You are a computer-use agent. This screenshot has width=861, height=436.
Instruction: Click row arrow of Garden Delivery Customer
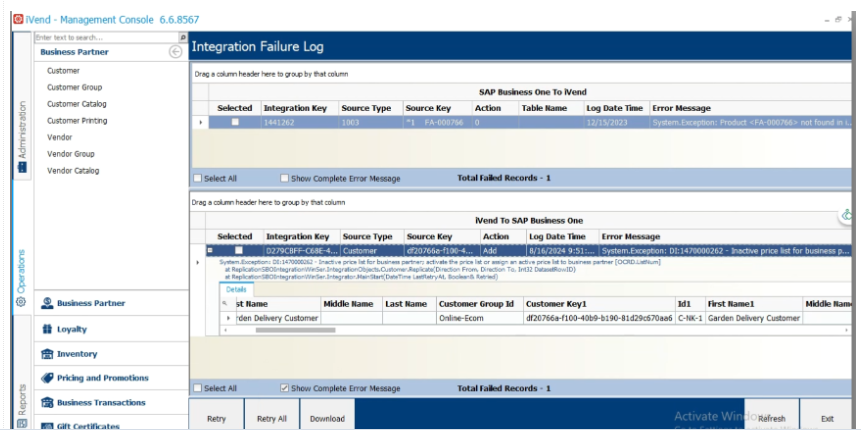(x=228, y=318)
